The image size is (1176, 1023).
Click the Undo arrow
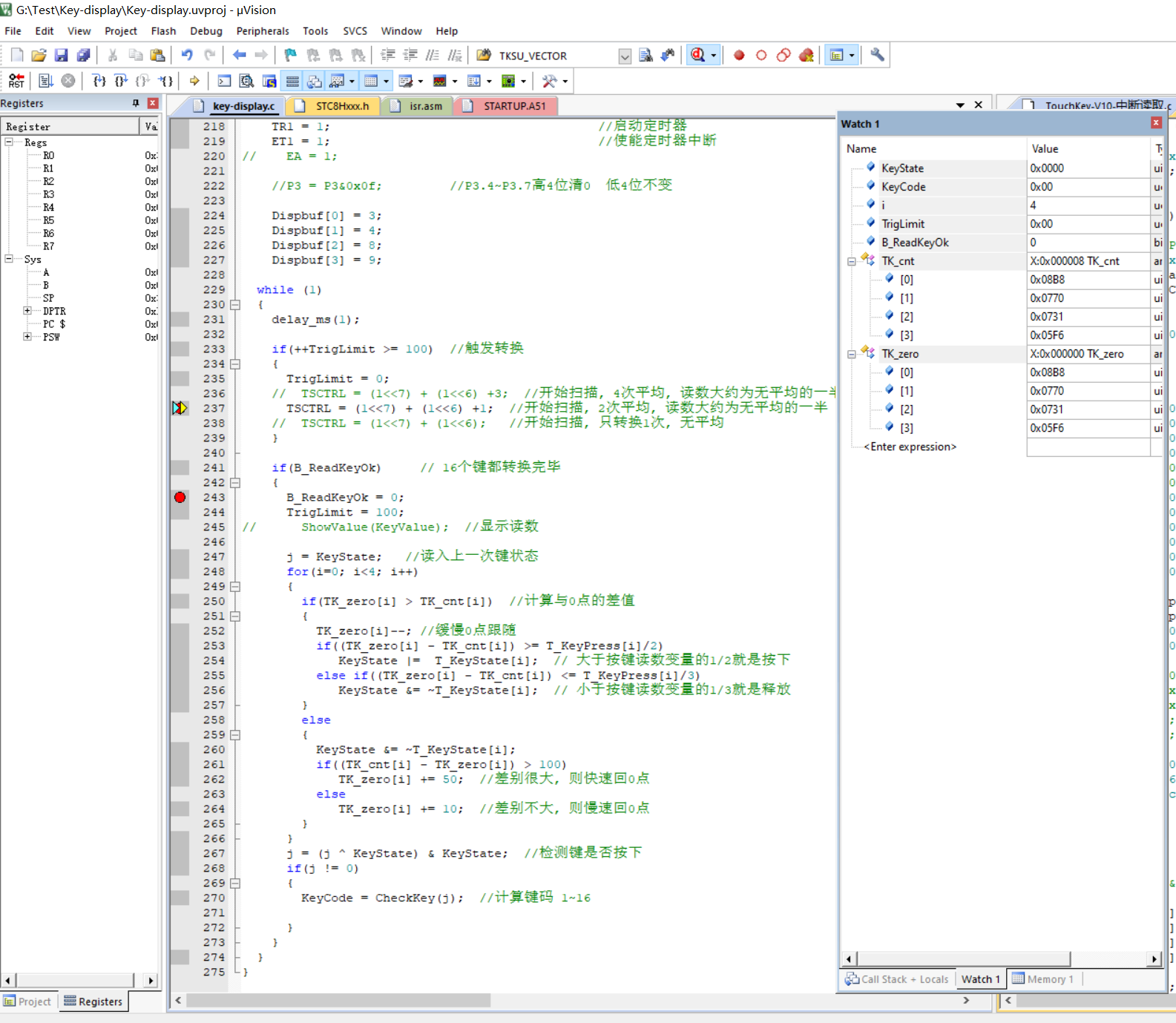click(187, 55)
